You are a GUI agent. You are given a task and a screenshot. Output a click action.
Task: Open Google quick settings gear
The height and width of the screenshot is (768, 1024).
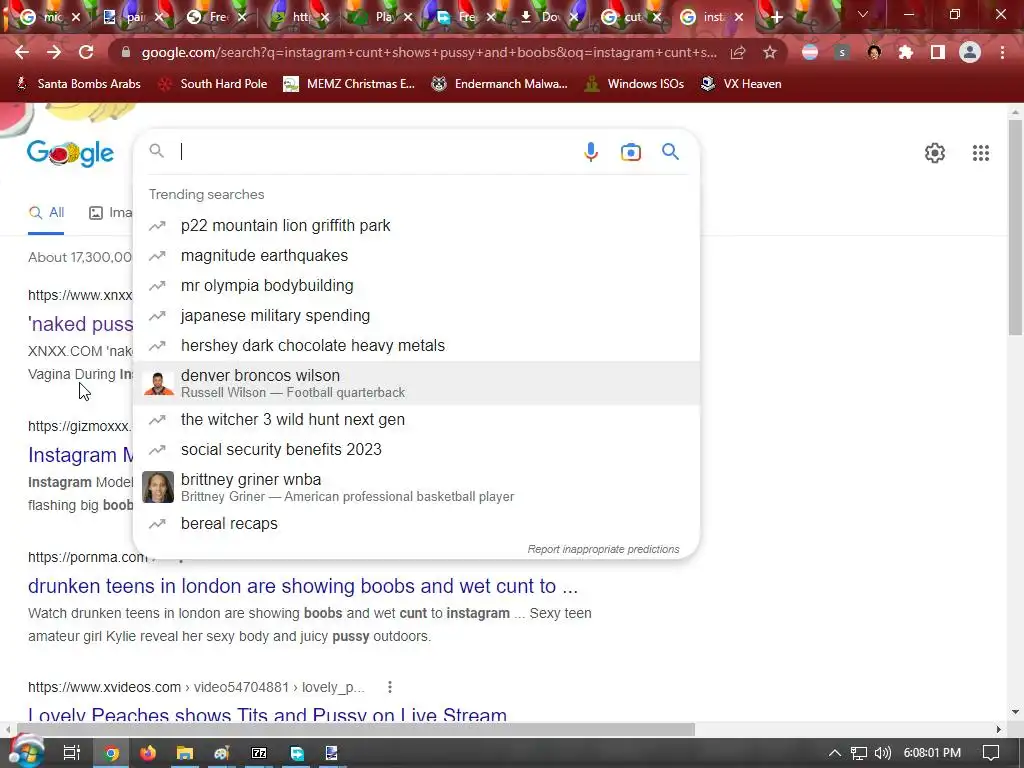935,153
